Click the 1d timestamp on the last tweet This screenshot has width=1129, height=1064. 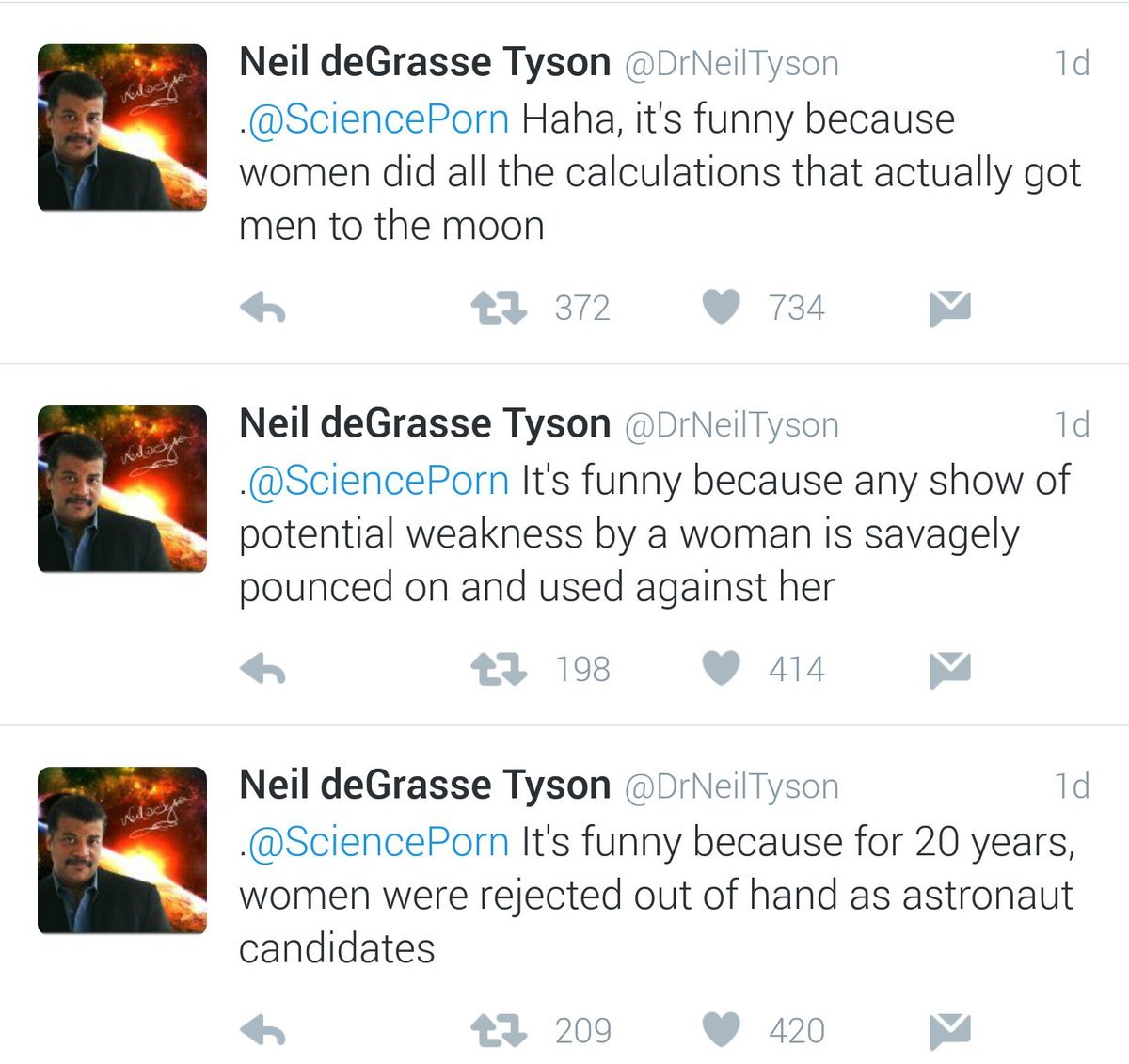coord(1072,786)
